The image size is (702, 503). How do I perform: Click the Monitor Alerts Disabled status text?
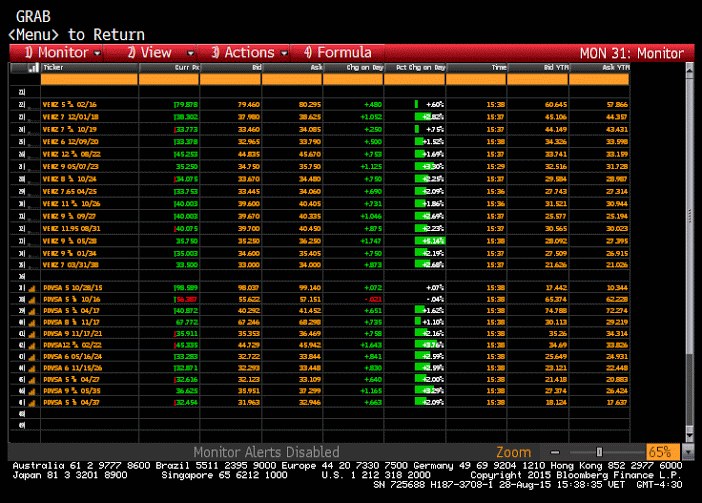coord(266,452)
